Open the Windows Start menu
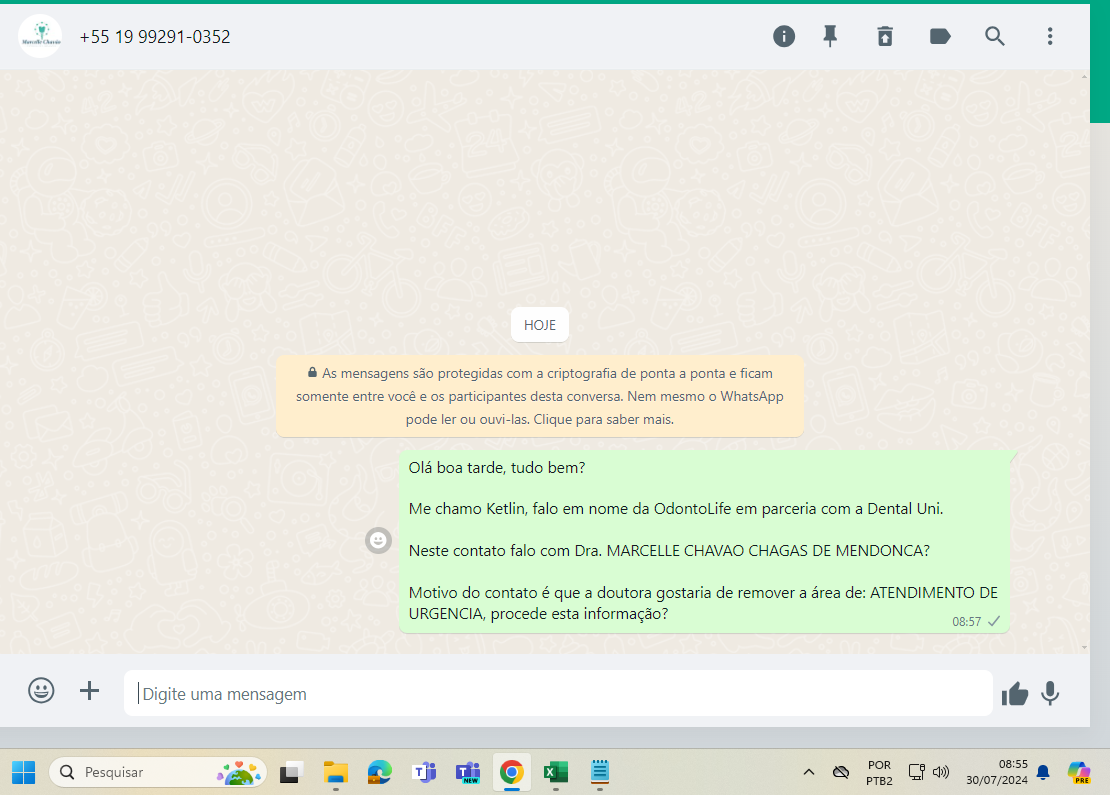Image resolution: width=1110 pixels, height=795 pixels. (23, 772)
